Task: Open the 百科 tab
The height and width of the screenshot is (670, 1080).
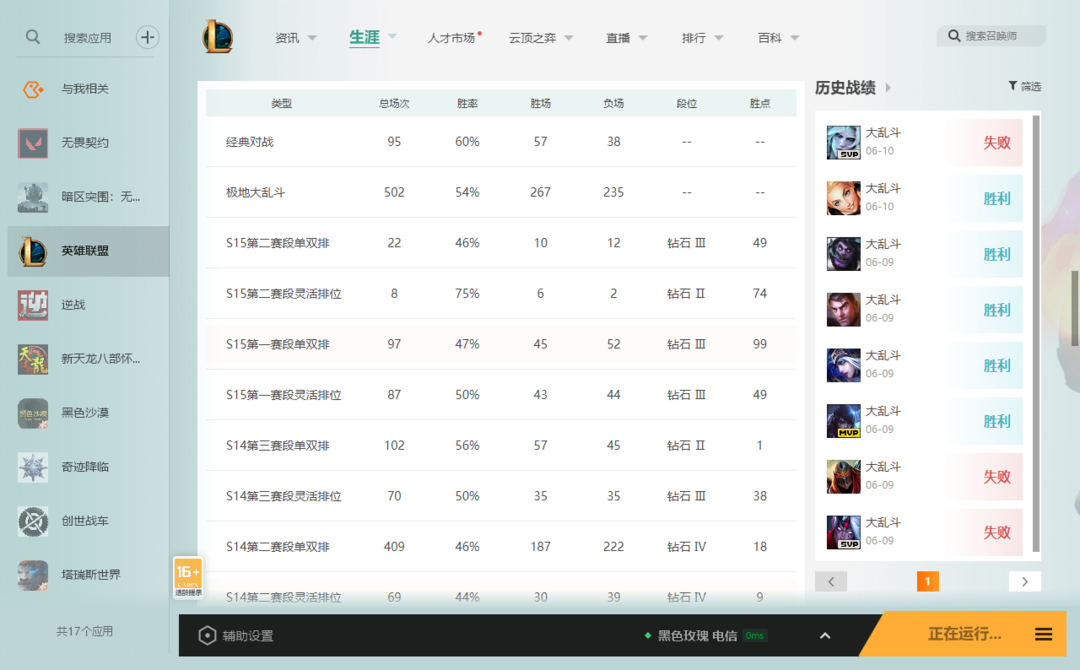Action: (769, 38)
